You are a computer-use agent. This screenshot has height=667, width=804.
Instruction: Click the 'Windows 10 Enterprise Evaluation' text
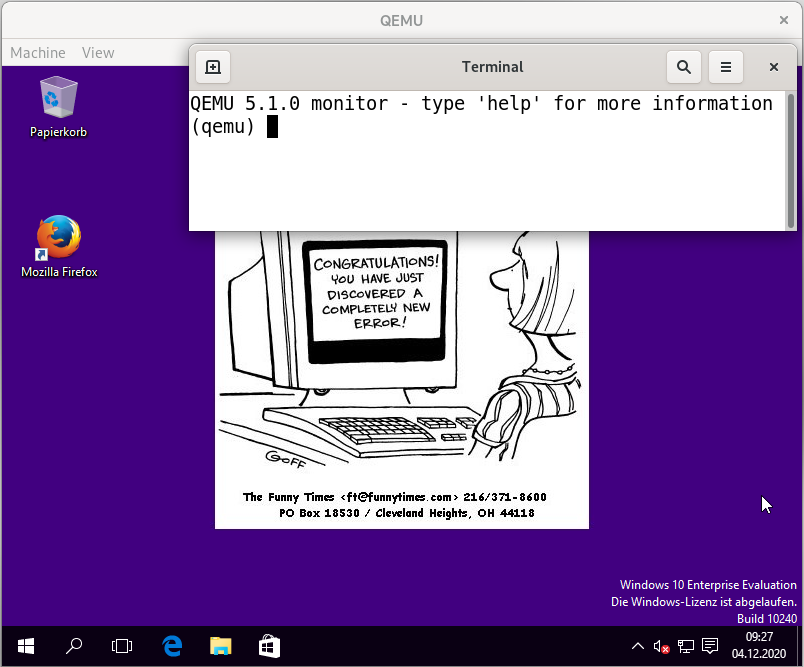[708, 585]
